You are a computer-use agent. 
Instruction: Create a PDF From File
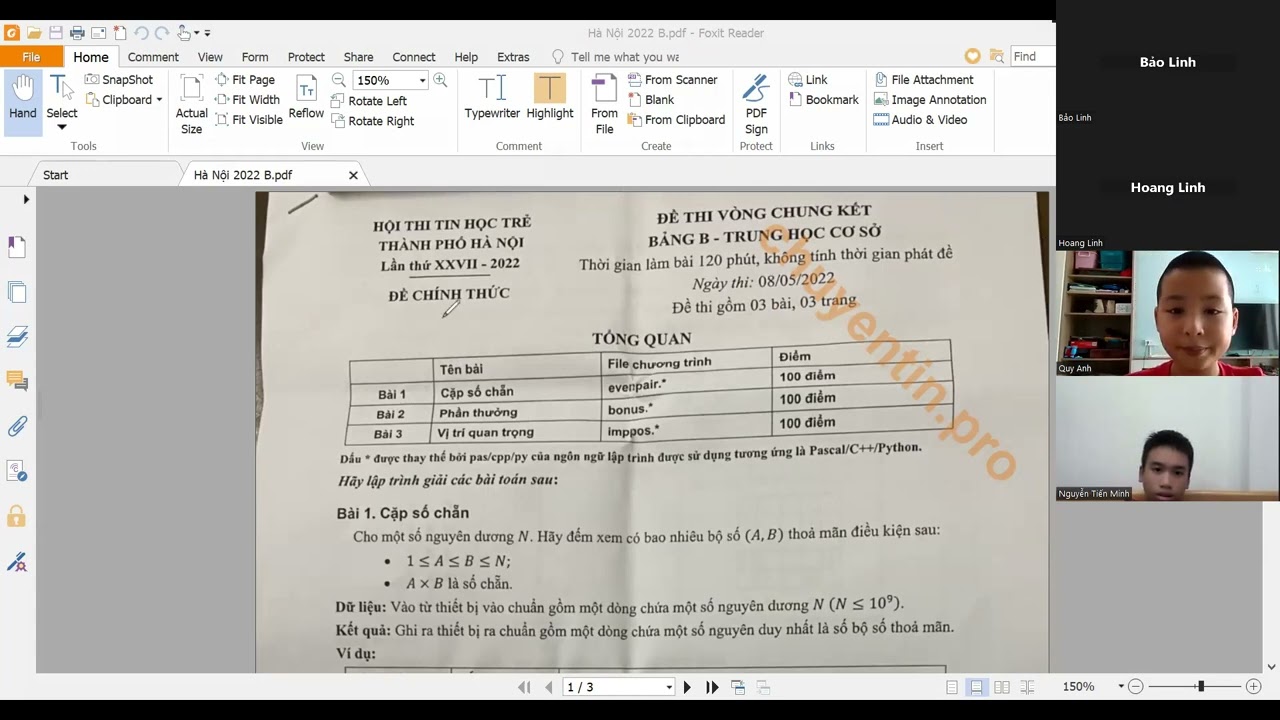pyautogui.click(x=604, y=104)
